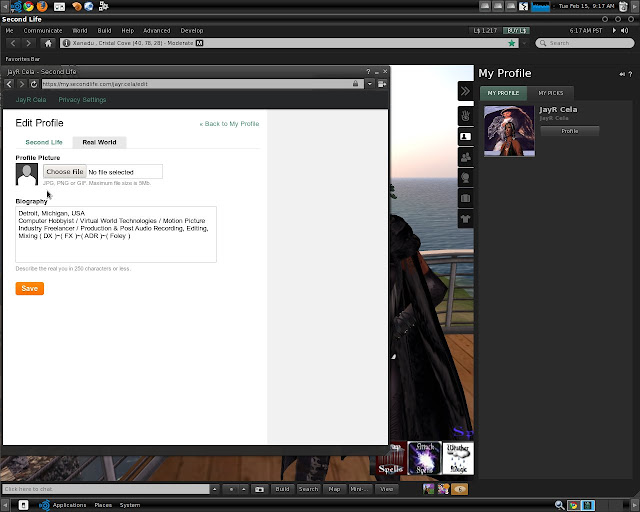640x512 pixels.
Task: Open the URL history dropdown in browser
Action: [x=369, y=84]
